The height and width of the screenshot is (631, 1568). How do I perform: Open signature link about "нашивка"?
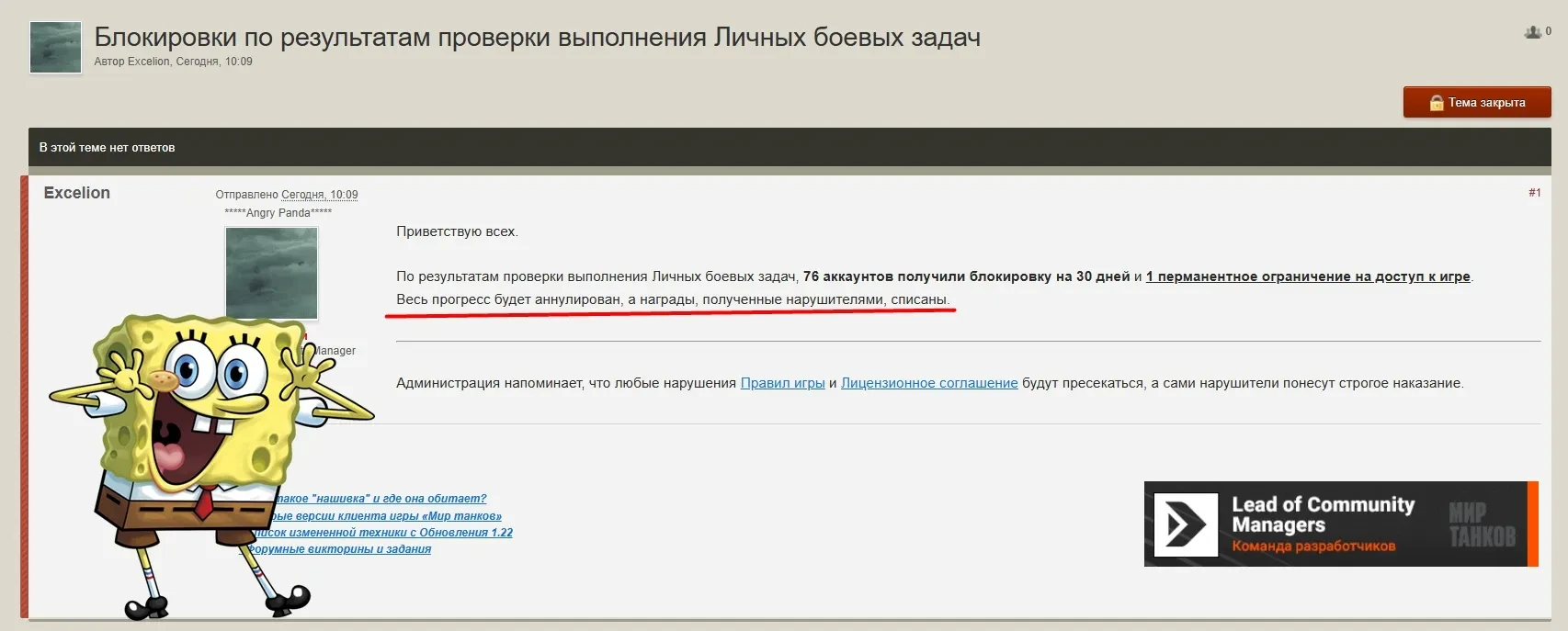coord(381,499)
